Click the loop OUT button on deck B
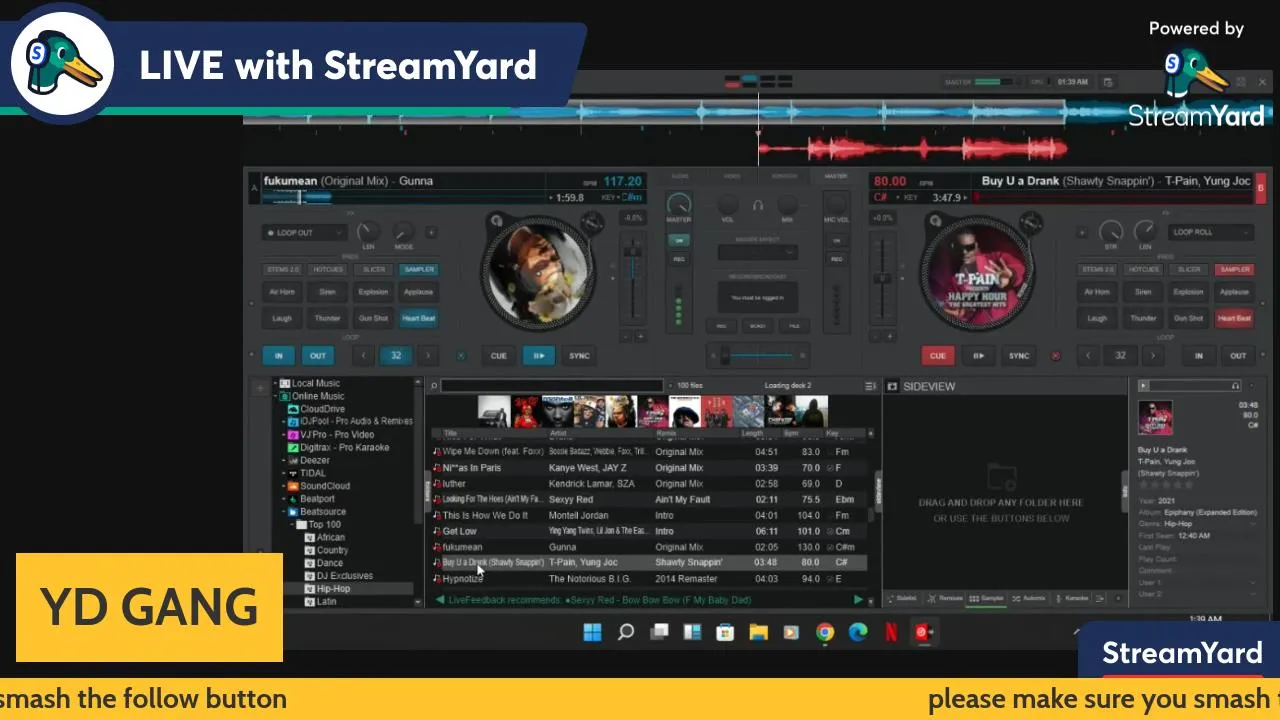This screenshot has width=1280, height=720. pyautogui.click(x=1238, y=355)
